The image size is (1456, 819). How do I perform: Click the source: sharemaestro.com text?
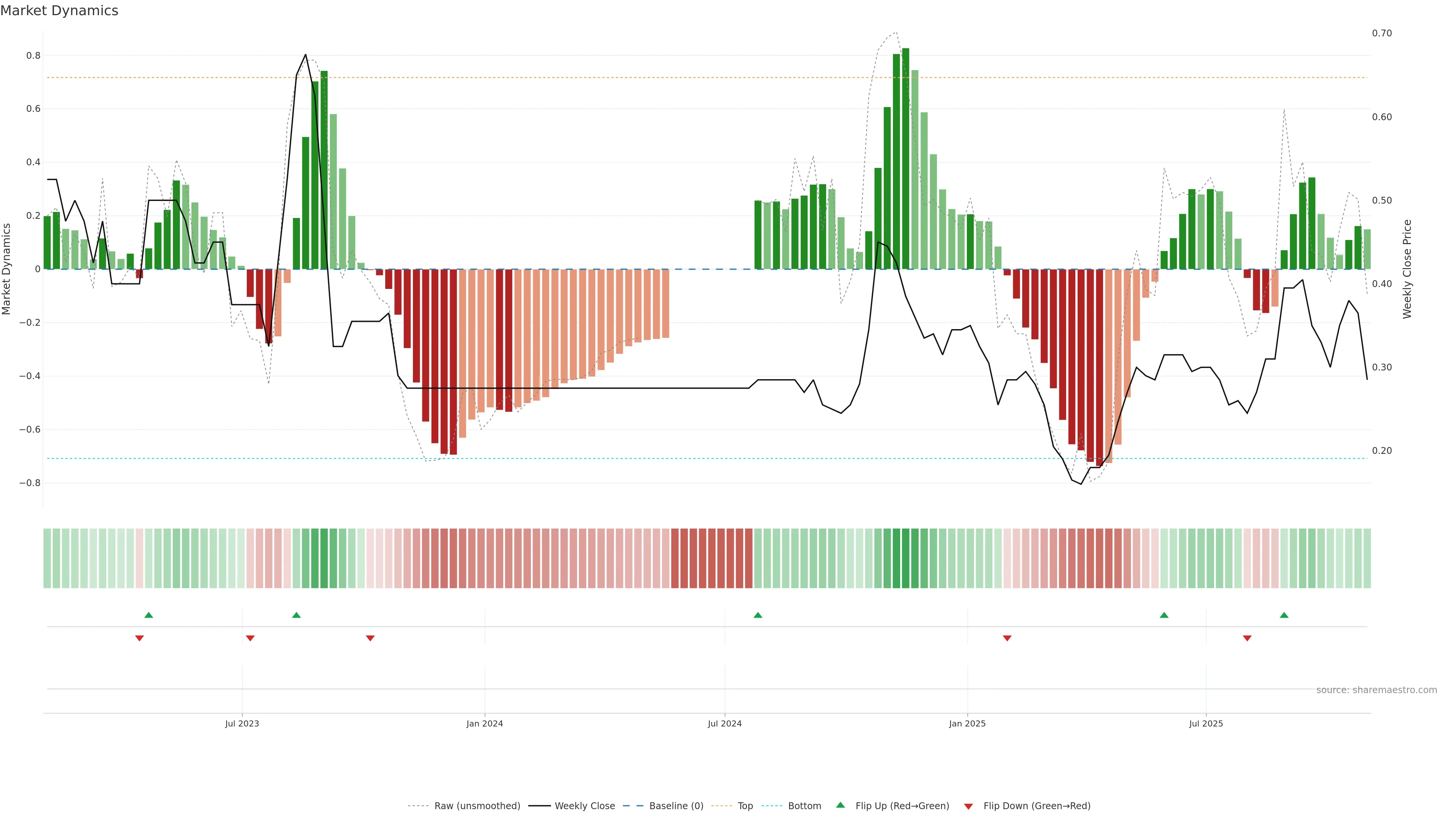pos(1376,690)
